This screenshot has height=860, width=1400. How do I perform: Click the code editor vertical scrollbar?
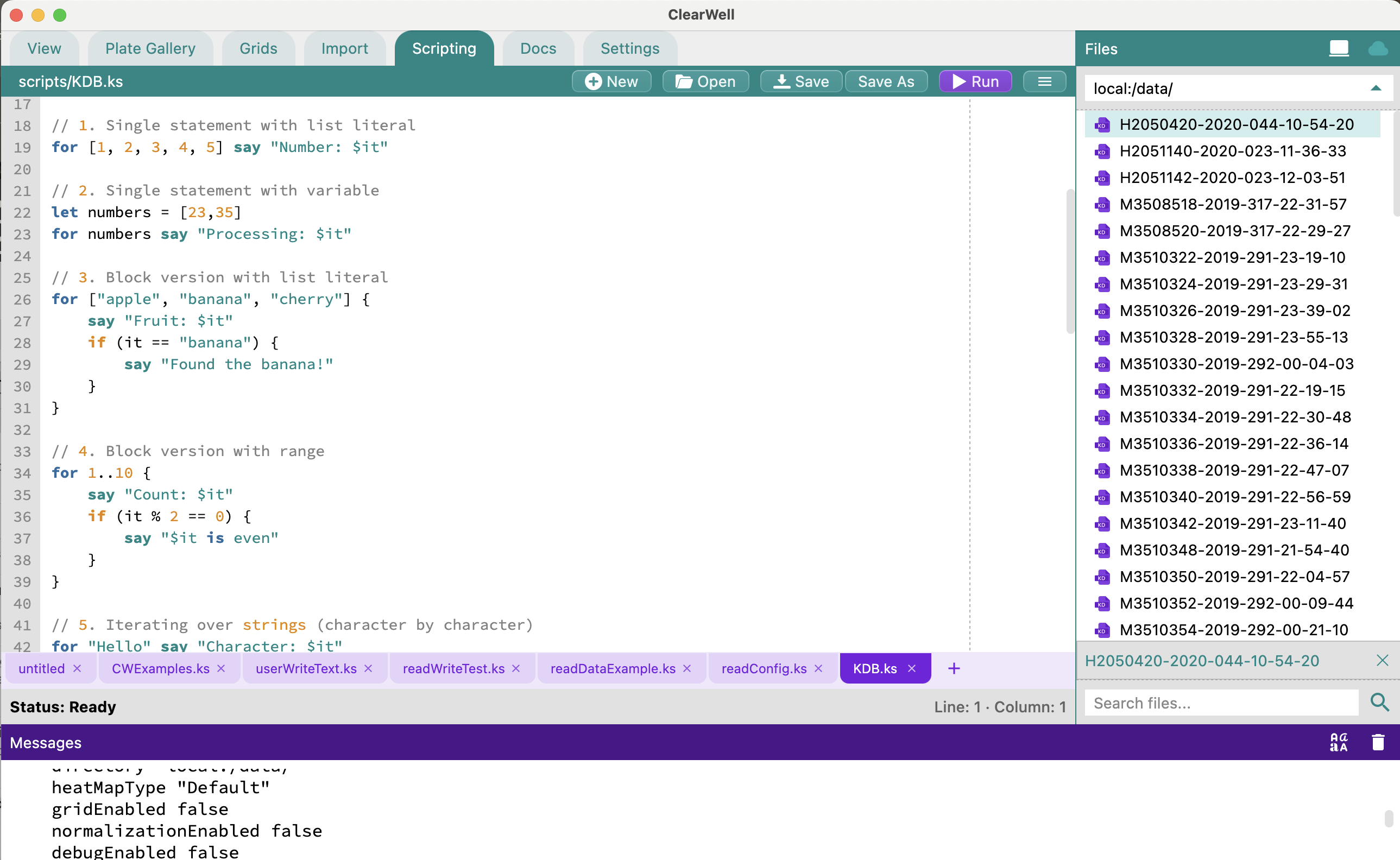coord(1069,261)
